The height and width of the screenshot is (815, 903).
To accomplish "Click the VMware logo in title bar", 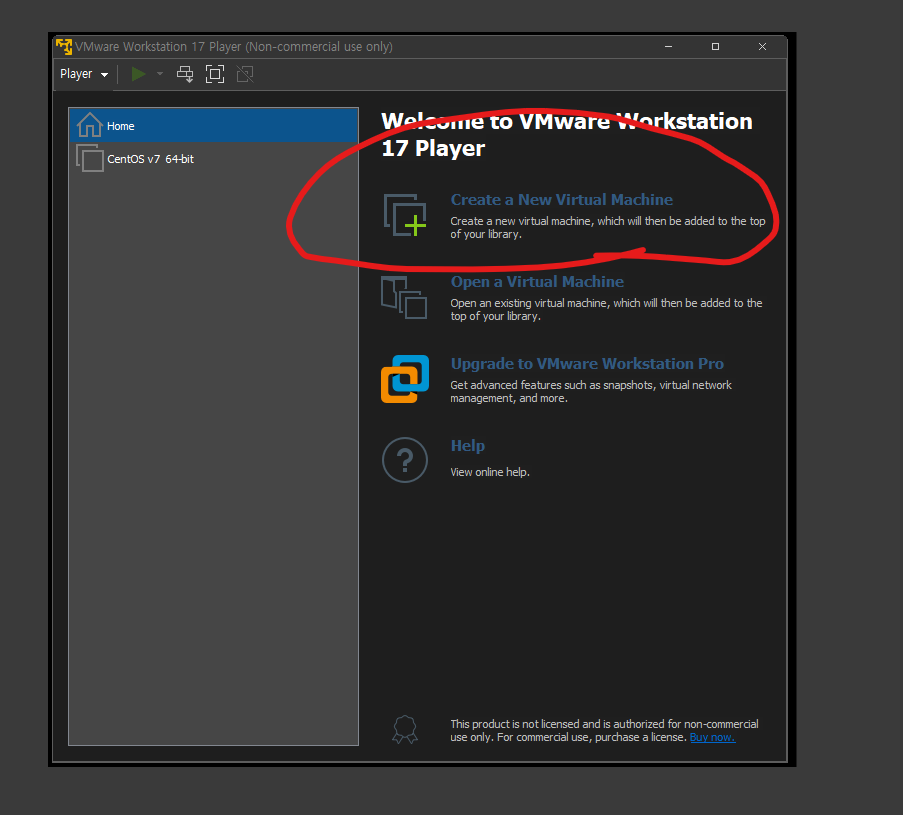I will pyautogui.click(x=64, y=47).
